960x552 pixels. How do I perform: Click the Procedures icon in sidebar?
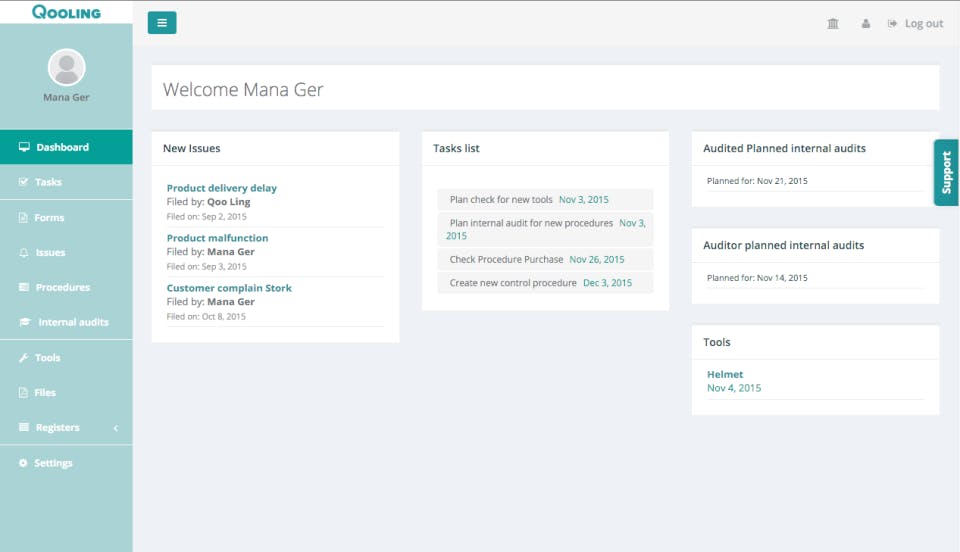coord(24,288)
